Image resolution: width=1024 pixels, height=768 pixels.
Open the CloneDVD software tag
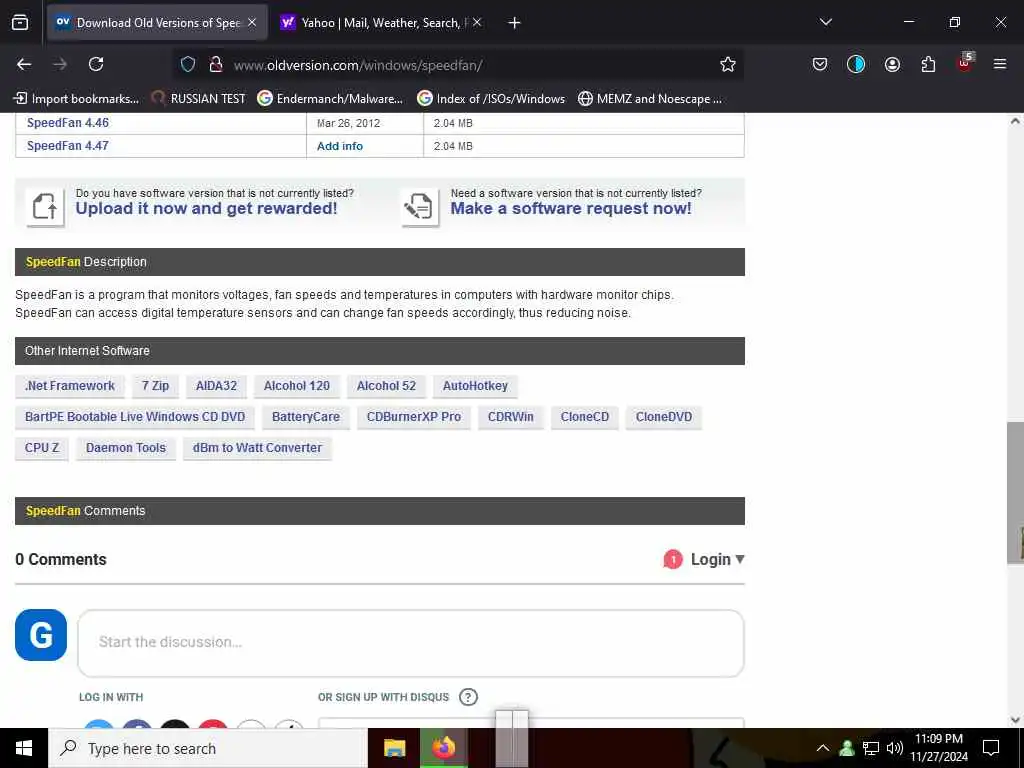[x=664, y=417]
